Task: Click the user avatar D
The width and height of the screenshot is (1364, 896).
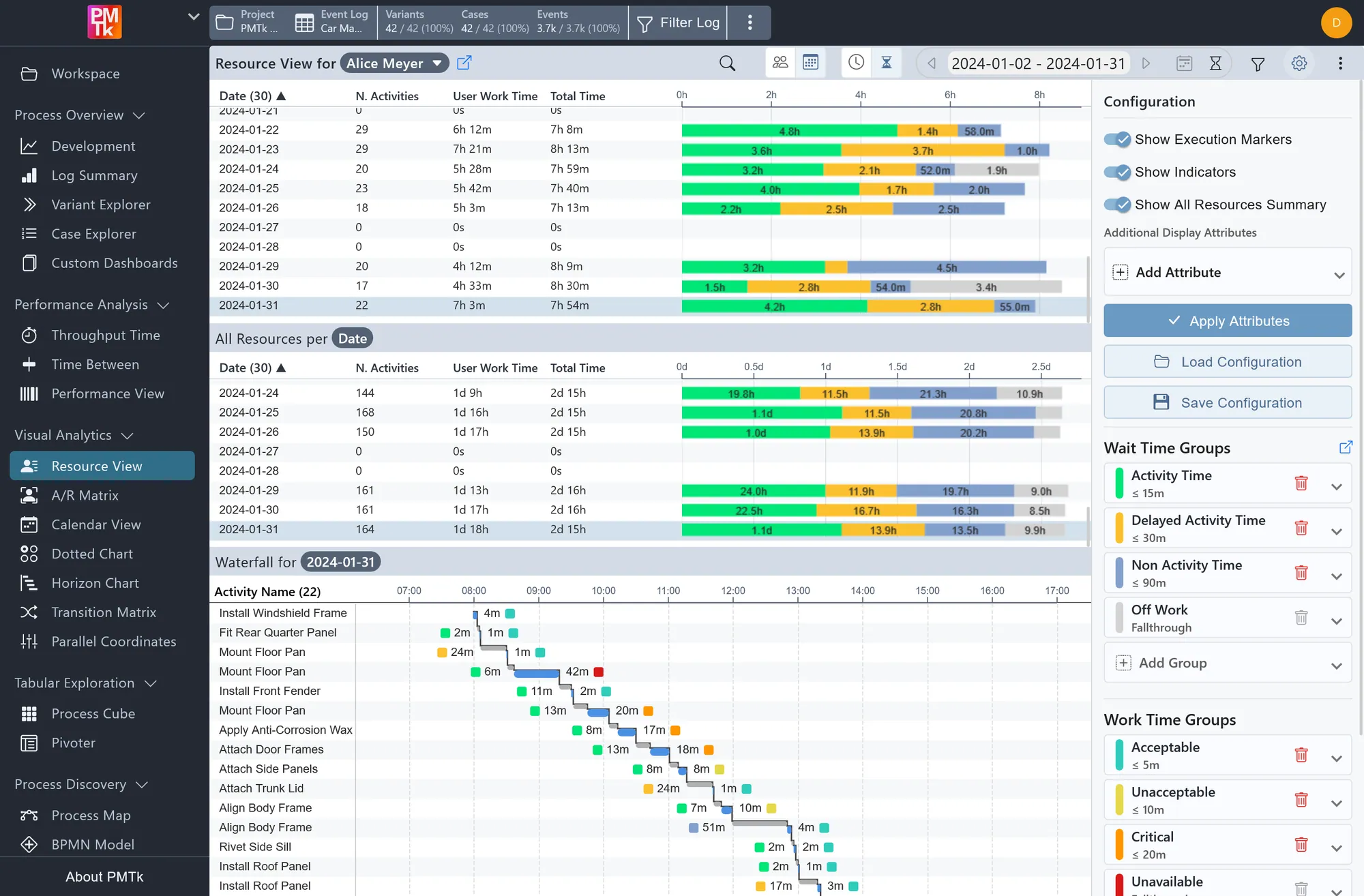Action: (x=1336, y=23)
